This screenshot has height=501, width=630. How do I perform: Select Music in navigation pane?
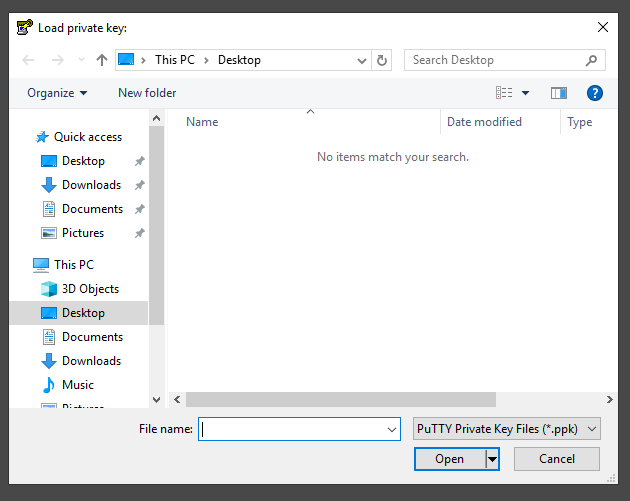[x=78, y=385]
